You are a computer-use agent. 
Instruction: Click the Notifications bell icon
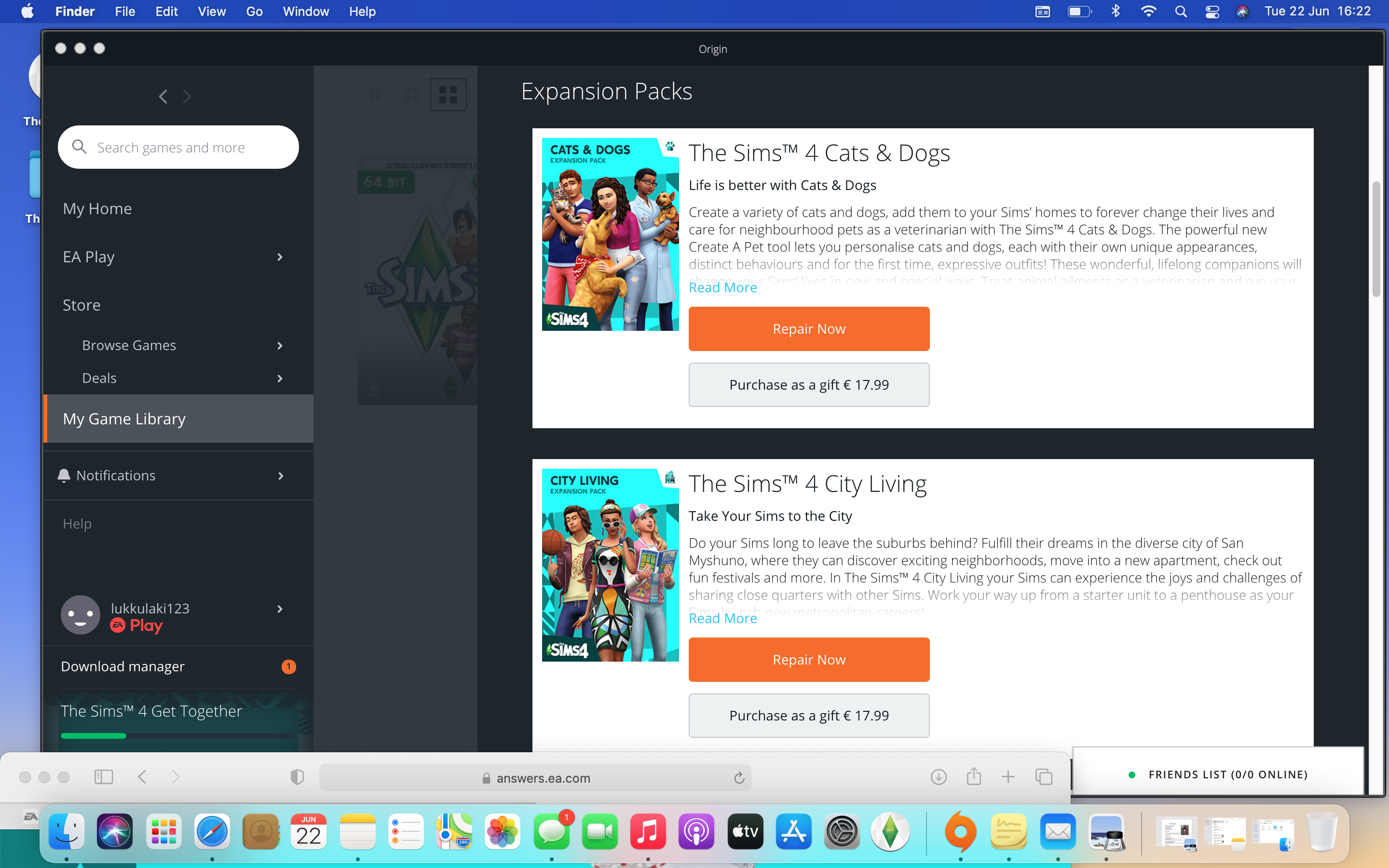point(64,475)
